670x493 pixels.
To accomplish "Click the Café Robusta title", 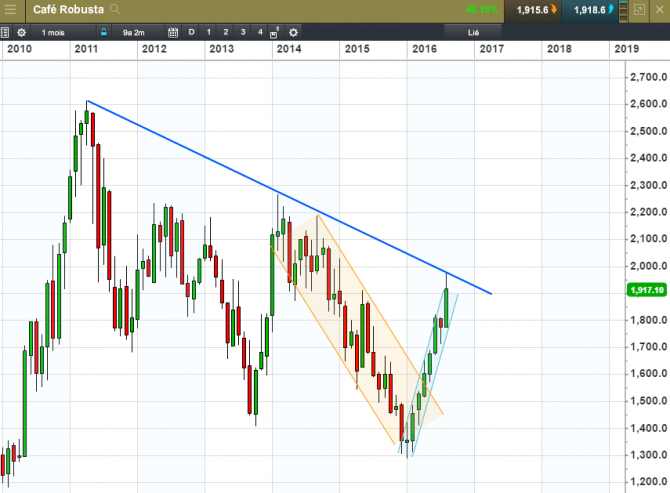I will click(x=68, y=9).
